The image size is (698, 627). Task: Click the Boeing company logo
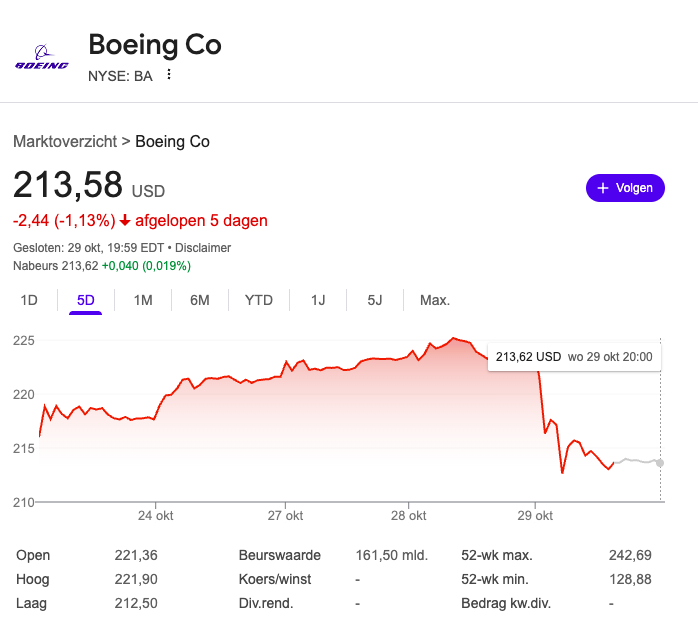pyautogui.click(x=41, y=57)
